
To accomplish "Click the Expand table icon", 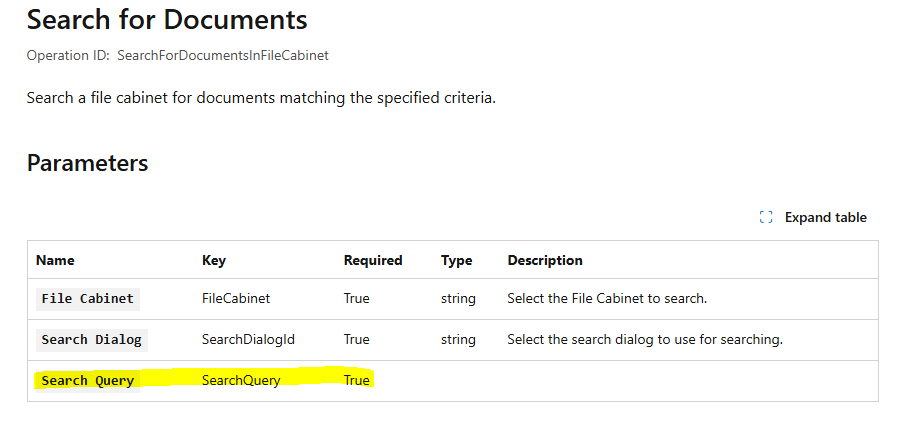I will pos(766,217).
